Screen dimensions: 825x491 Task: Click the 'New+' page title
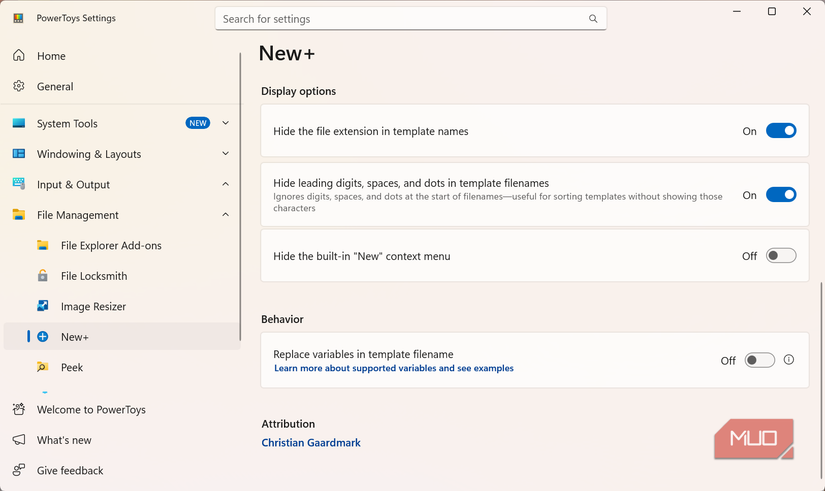click(287, 53)
